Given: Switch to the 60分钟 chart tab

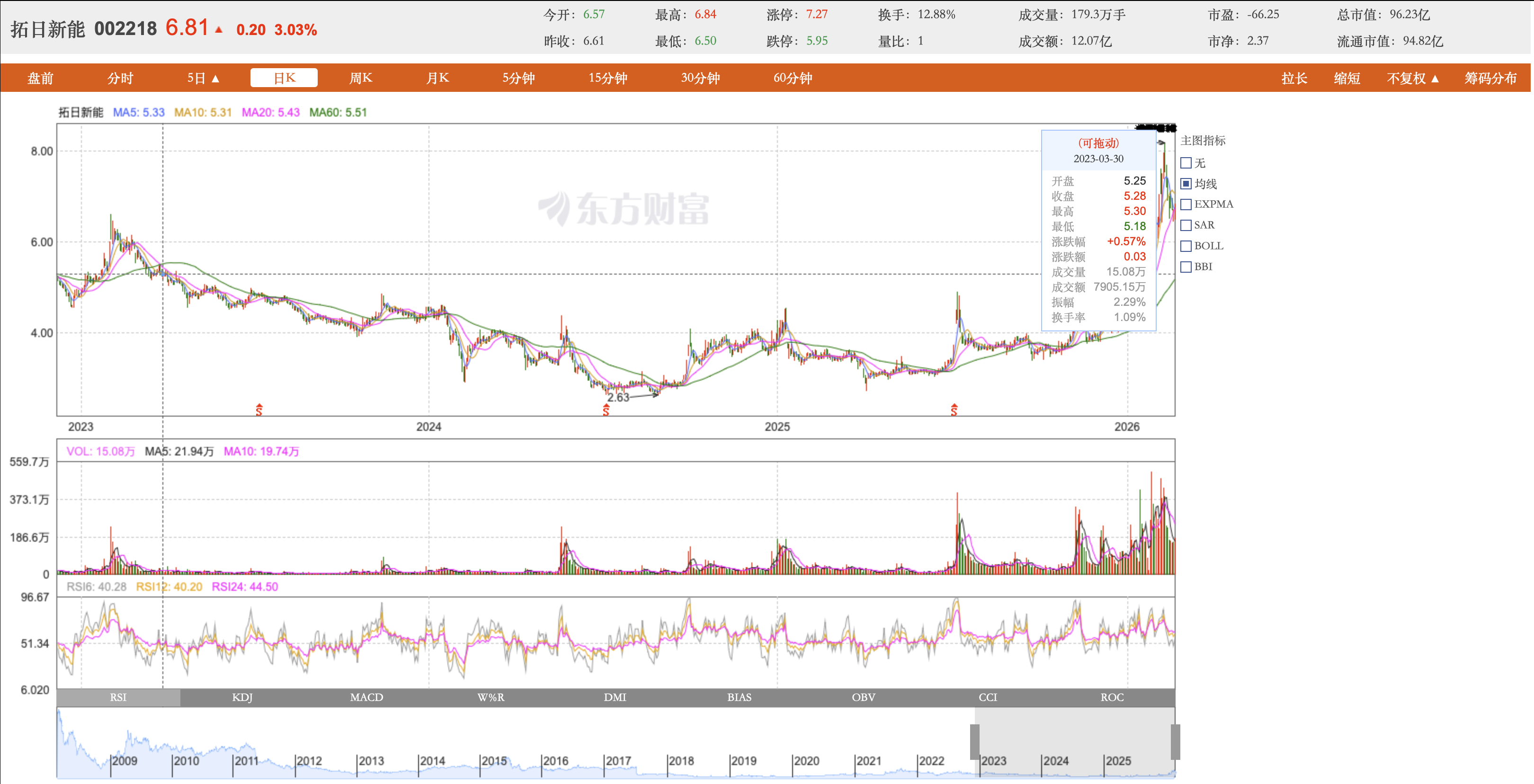Looking at the screenshot, I should click(792, 78).
